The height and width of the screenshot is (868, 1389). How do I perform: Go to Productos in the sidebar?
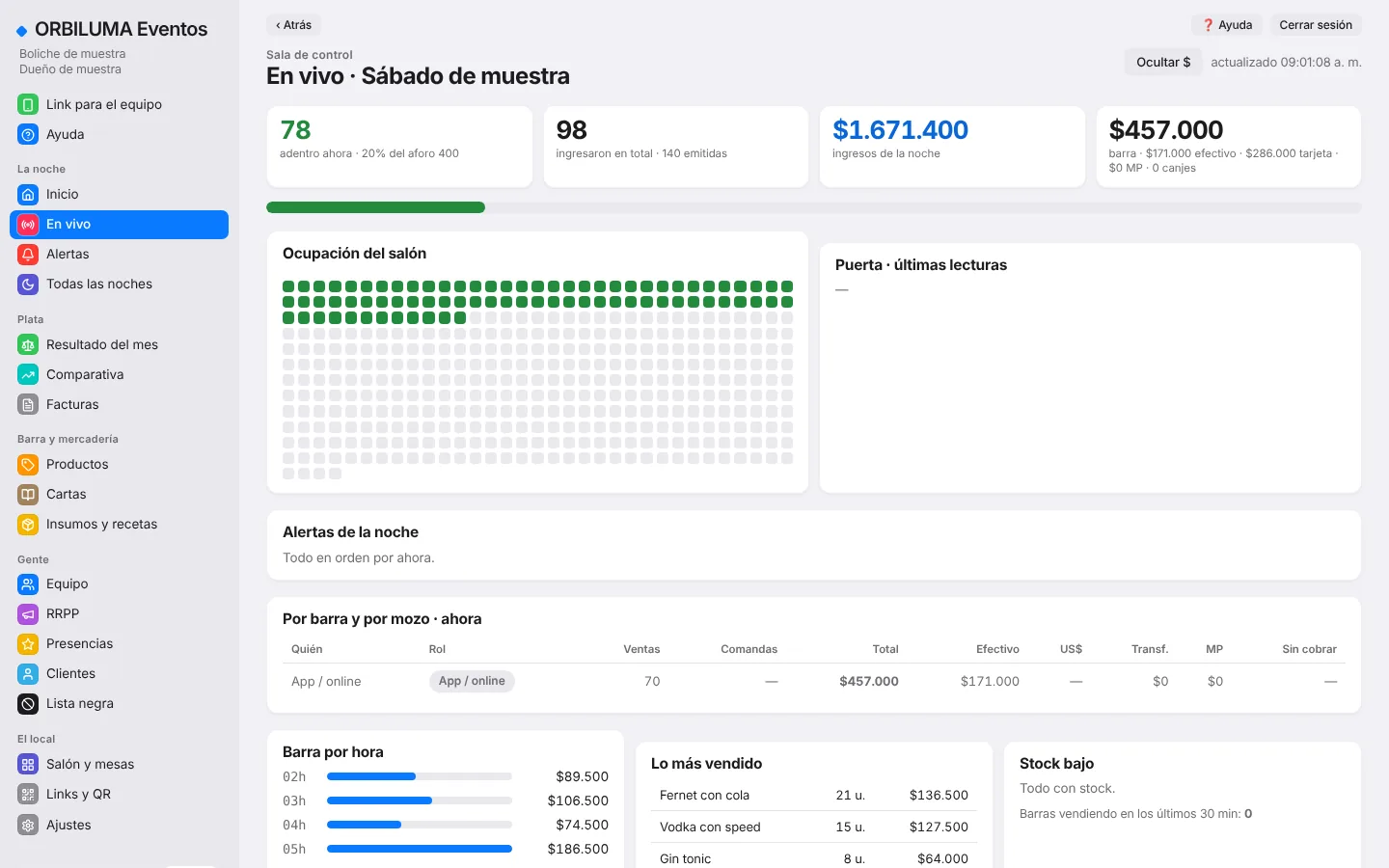119,464
